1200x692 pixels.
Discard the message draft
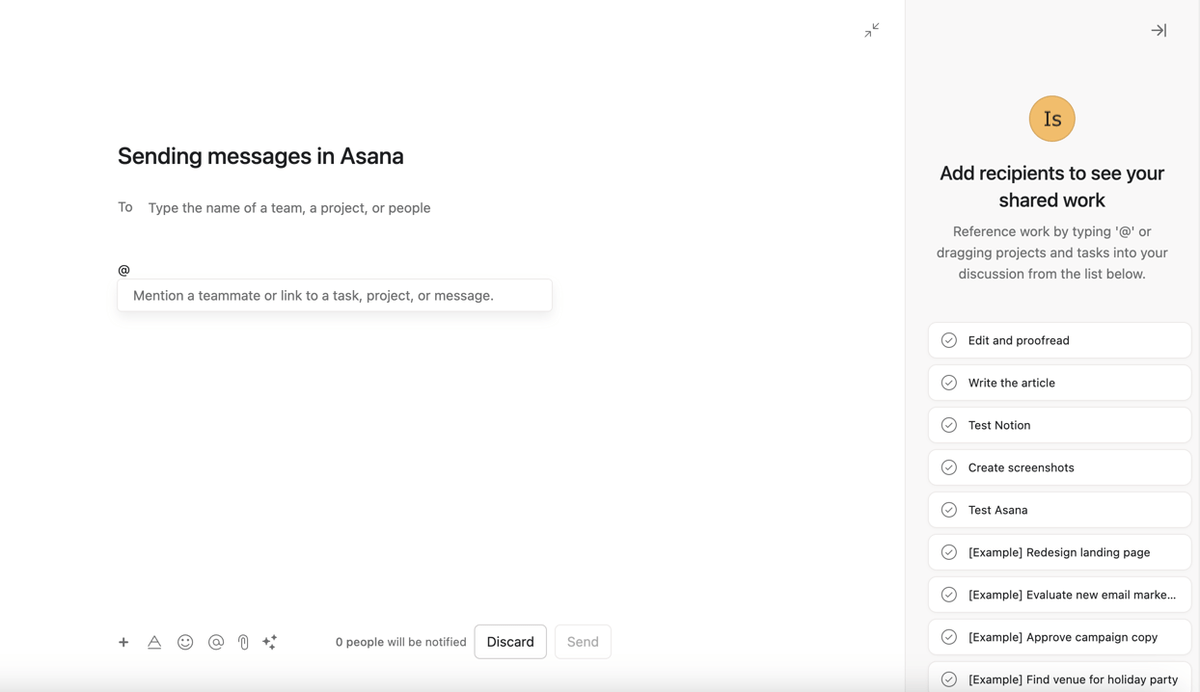[510, 641]
